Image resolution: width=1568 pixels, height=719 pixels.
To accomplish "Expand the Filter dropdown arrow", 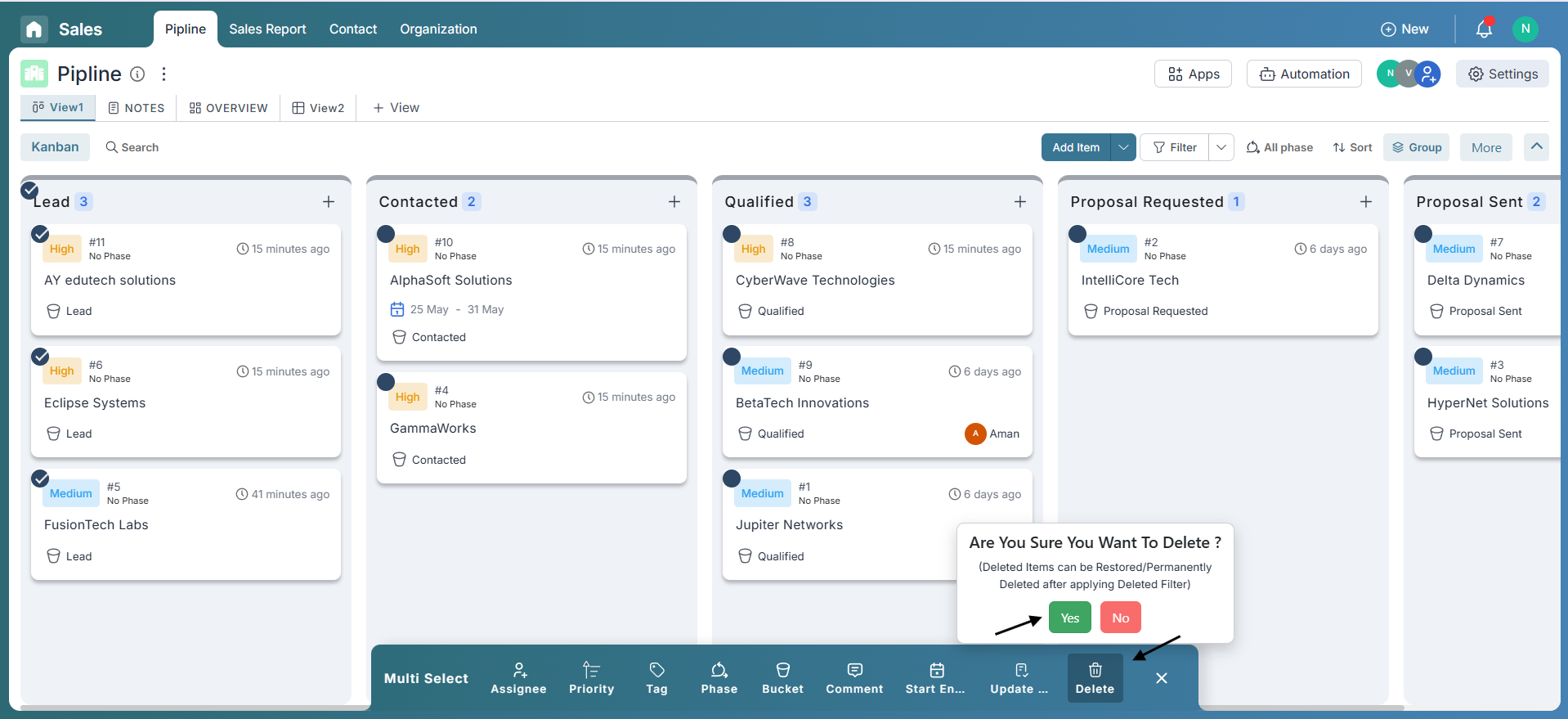I will pos(1221,147).
